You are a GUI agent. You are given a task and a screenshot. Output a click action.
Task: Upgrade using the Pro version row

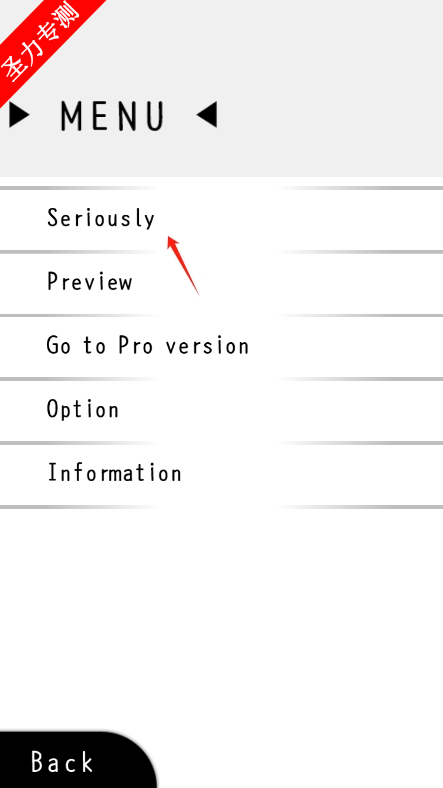tap(222, 347)
